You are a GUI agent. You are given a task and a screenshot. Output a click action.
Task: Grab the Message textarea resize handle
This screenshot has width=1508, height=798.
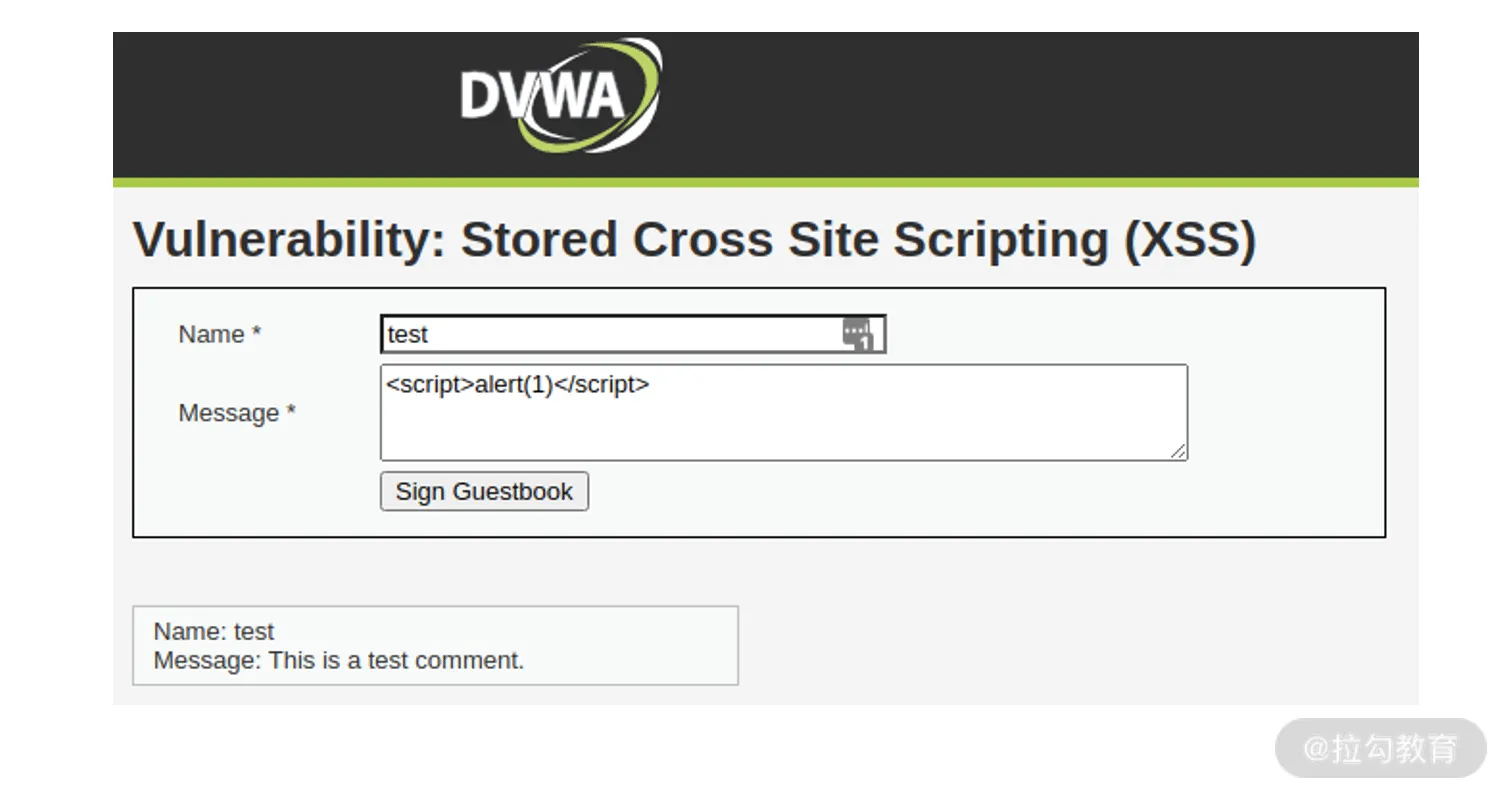click(x=1178, y=451)
